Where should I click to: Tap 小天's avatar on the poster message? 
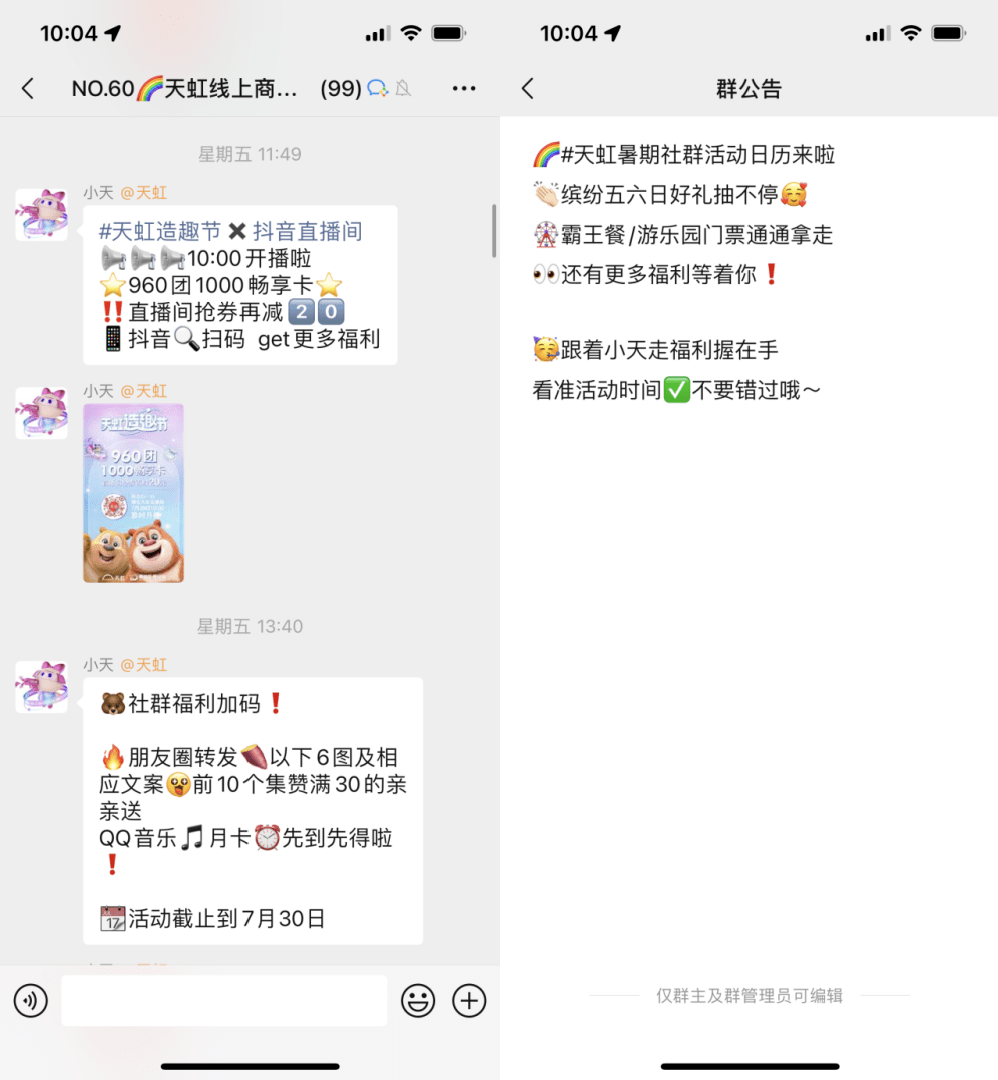pos(41,413)
